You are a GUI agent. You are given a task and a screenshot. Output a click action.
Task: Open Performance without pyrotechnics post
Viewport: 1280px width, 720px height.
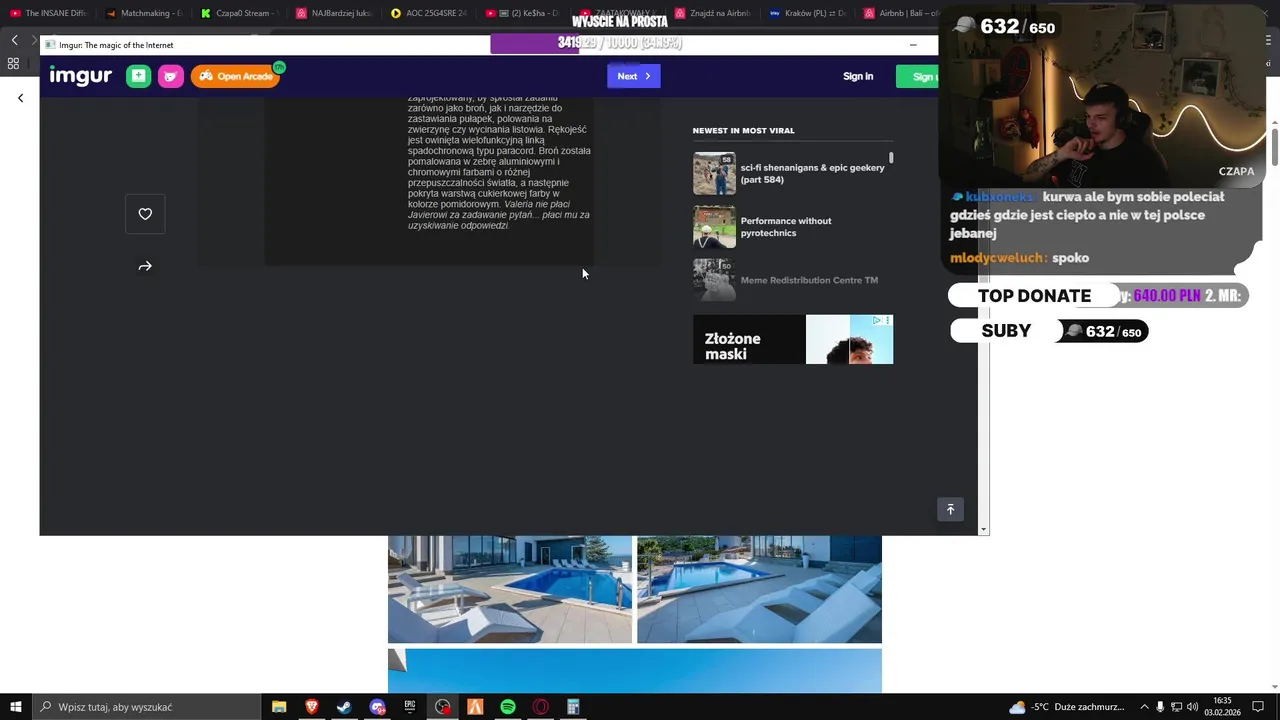click(x=786, y=227)
